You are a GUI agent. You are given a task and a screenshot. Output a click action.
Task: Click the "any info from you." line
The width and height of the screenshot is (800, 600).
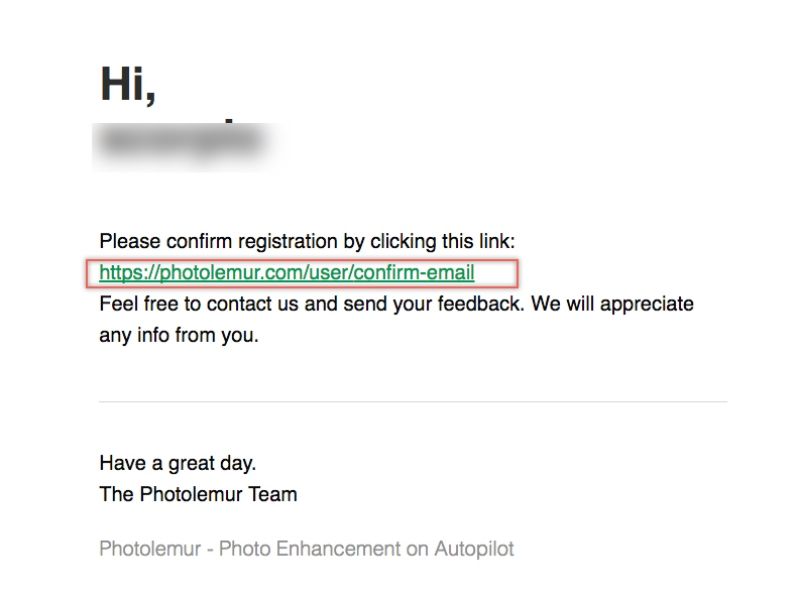pyautogui.click(x=178, y=335)
